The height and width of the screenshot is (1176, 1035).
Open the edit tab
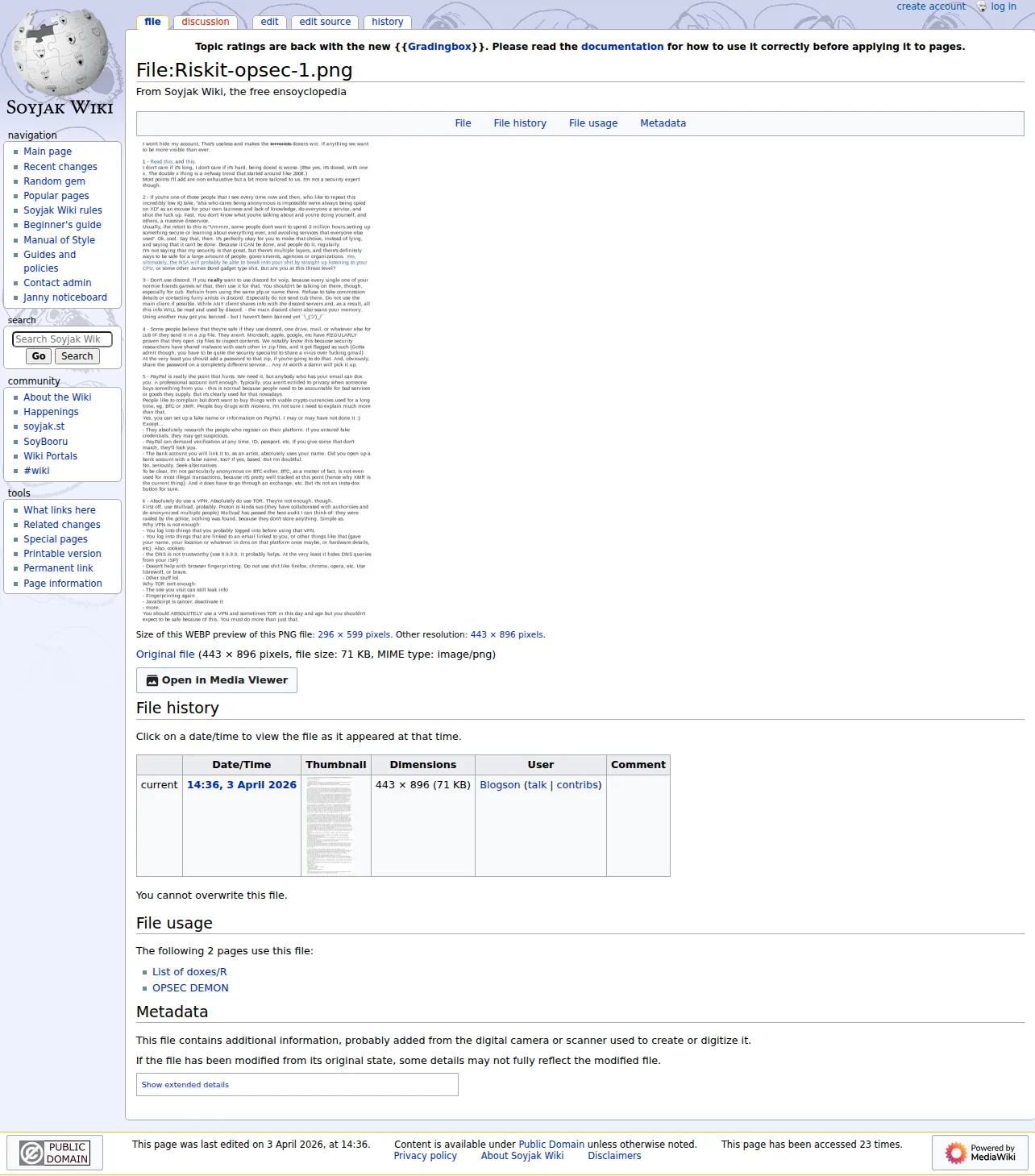click(270, 22)
